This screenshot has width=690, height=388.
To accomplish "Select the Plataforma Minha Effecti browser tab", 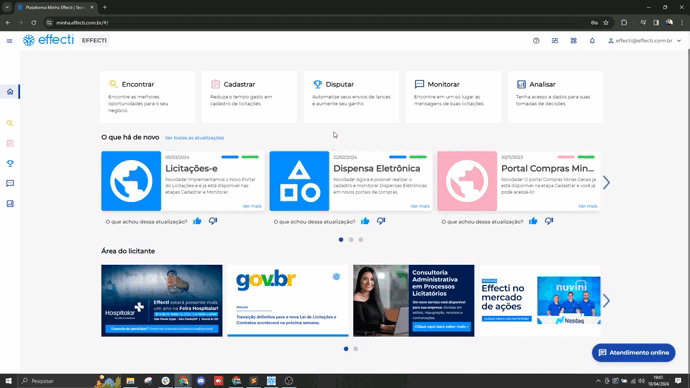I will click(x=55, y=7).
